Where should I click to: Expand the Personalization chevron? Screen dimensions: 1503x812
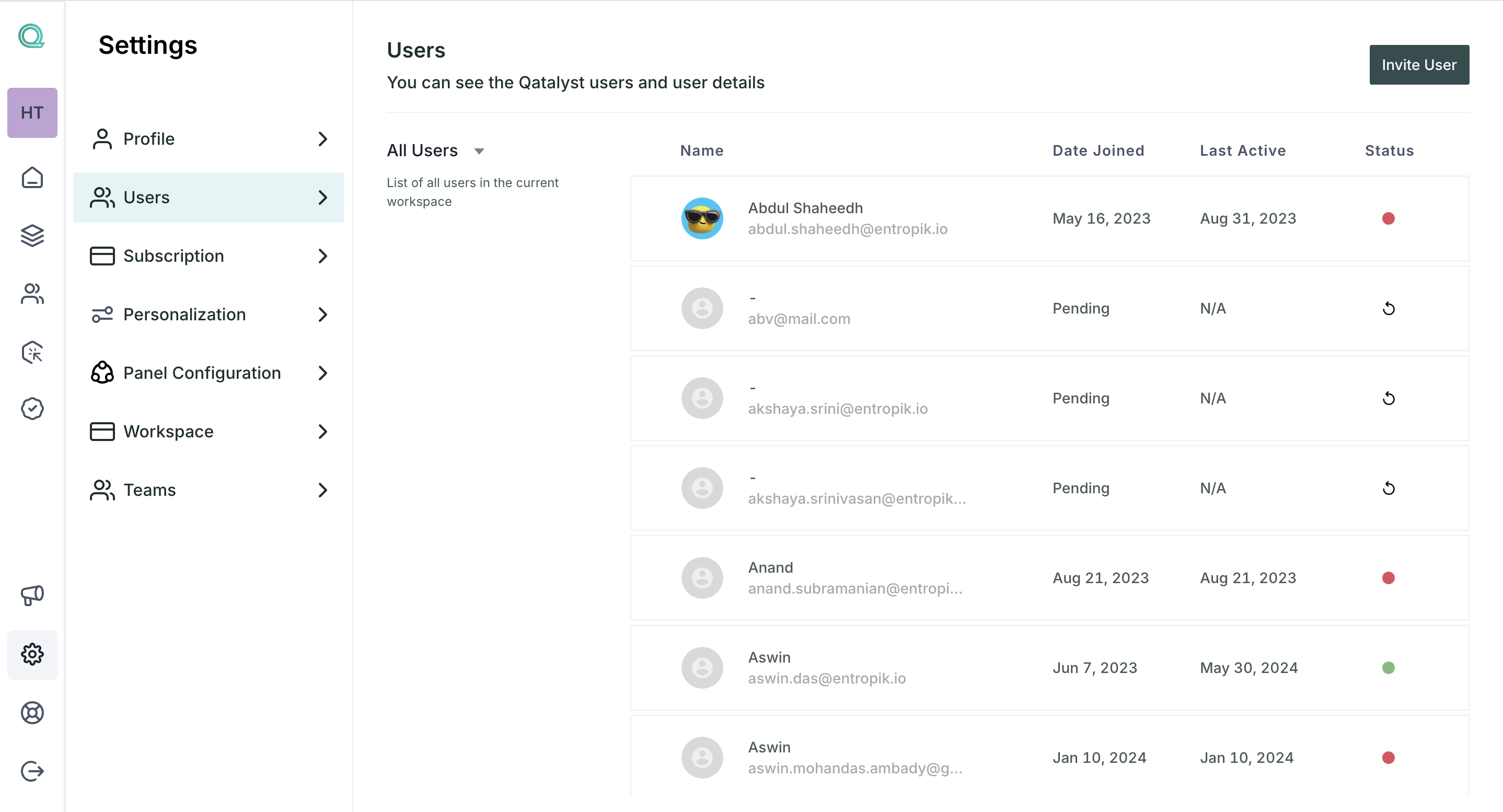tap(322, 315)
